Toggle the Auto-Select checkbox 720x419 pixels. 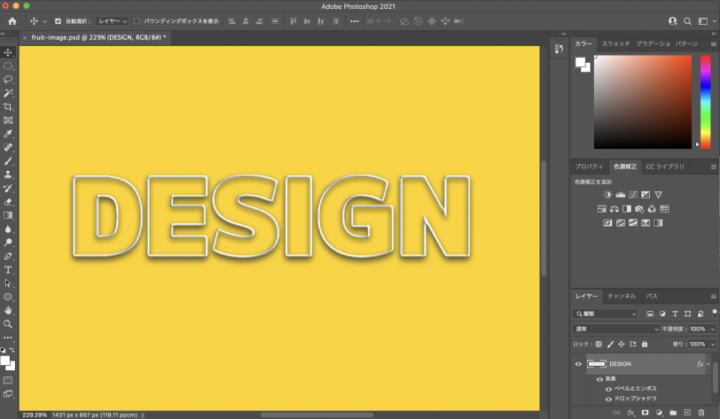click(x=58, y=21)
